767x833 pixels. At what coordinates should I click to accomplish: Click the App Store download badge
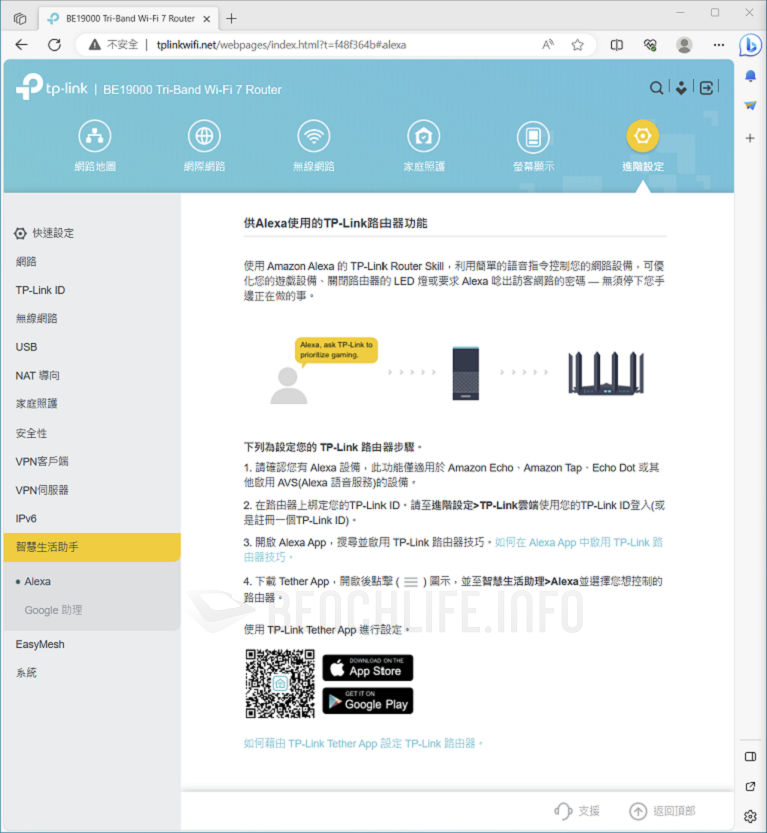[x=368, y=668]
